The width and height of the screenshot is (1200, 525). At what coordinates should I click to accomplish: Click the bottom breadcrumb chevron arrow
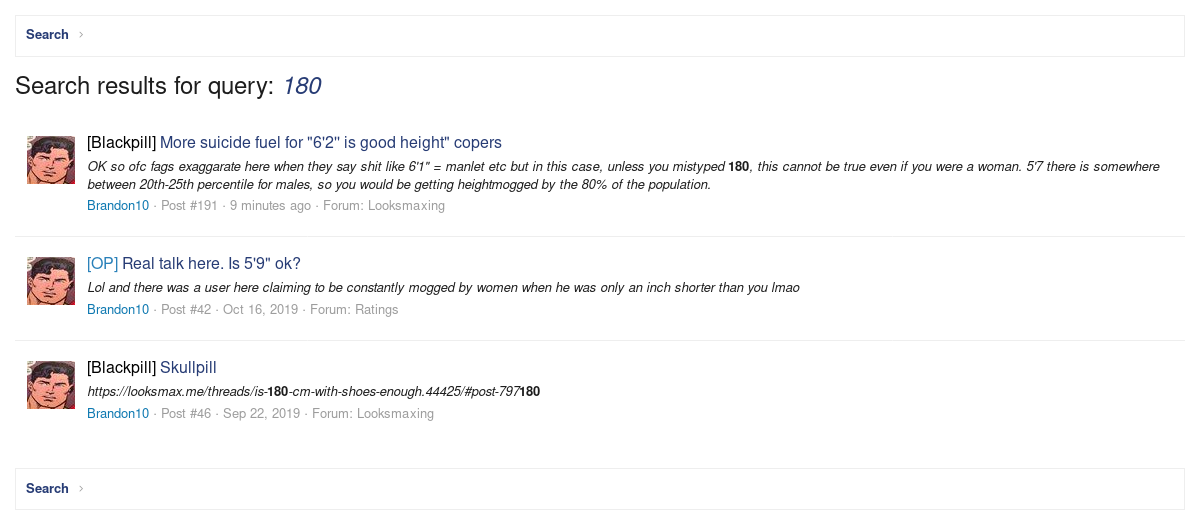coord(81,489)
